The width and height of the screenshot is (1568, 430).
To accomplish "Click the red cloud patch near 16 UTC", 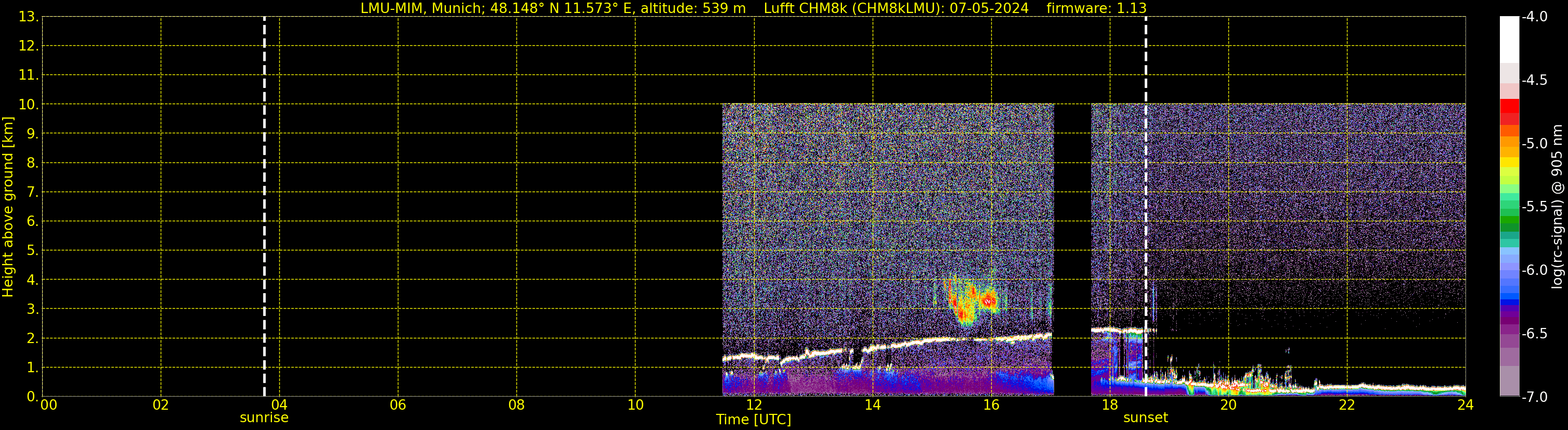I will pos(989,300).
